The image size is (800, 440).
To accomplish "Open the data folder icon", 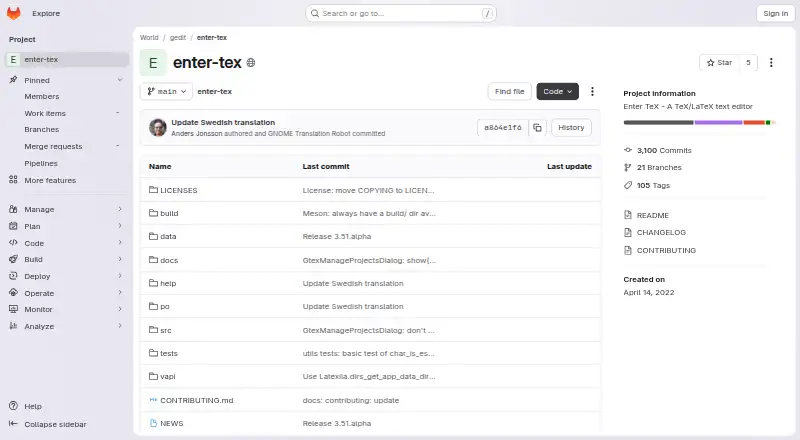I will [153, 236].
